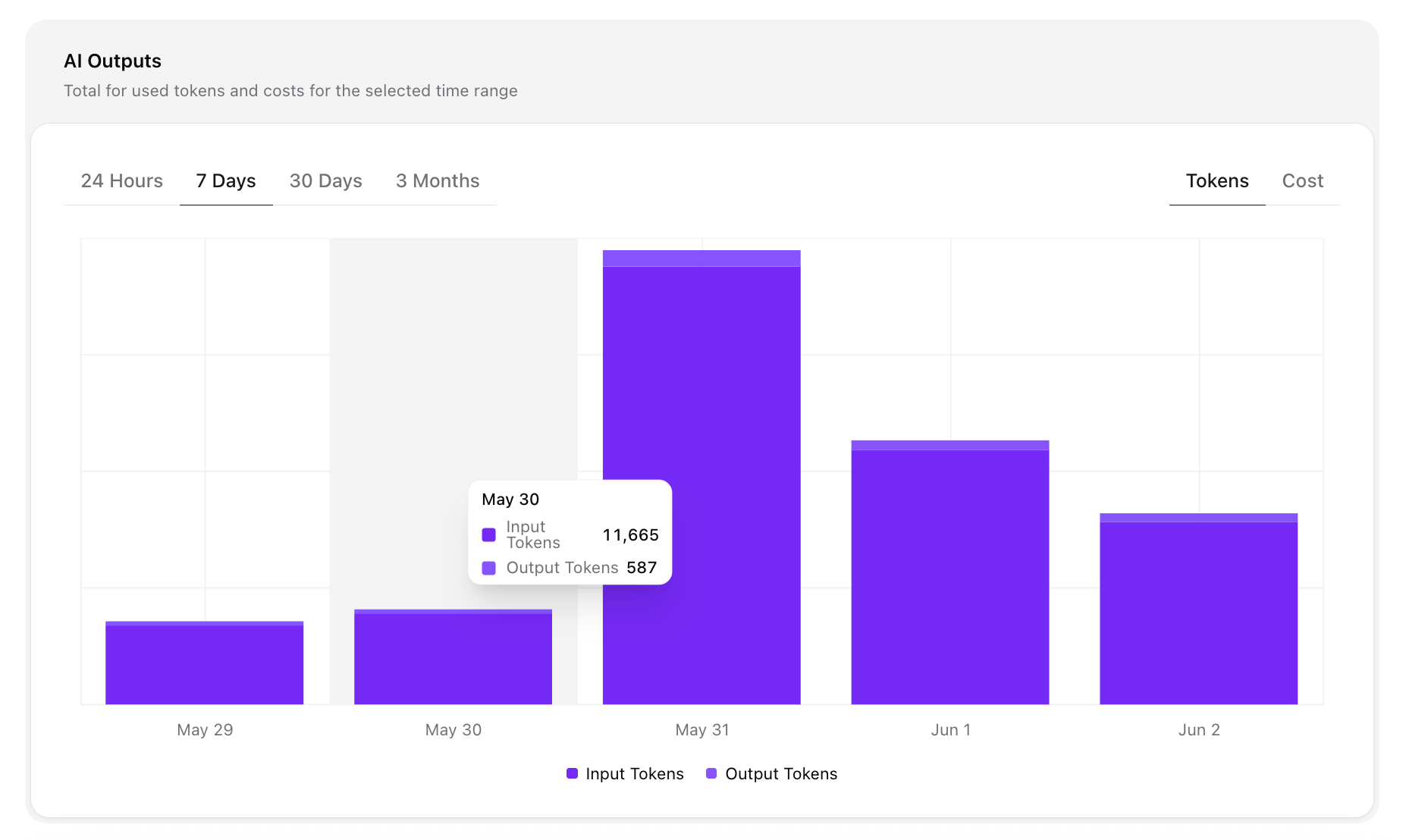The height and width of the screenshot is (840, 1403).
Task: Click Input Tokens swatch in May 30 tooltip
Action: [489, 535]
